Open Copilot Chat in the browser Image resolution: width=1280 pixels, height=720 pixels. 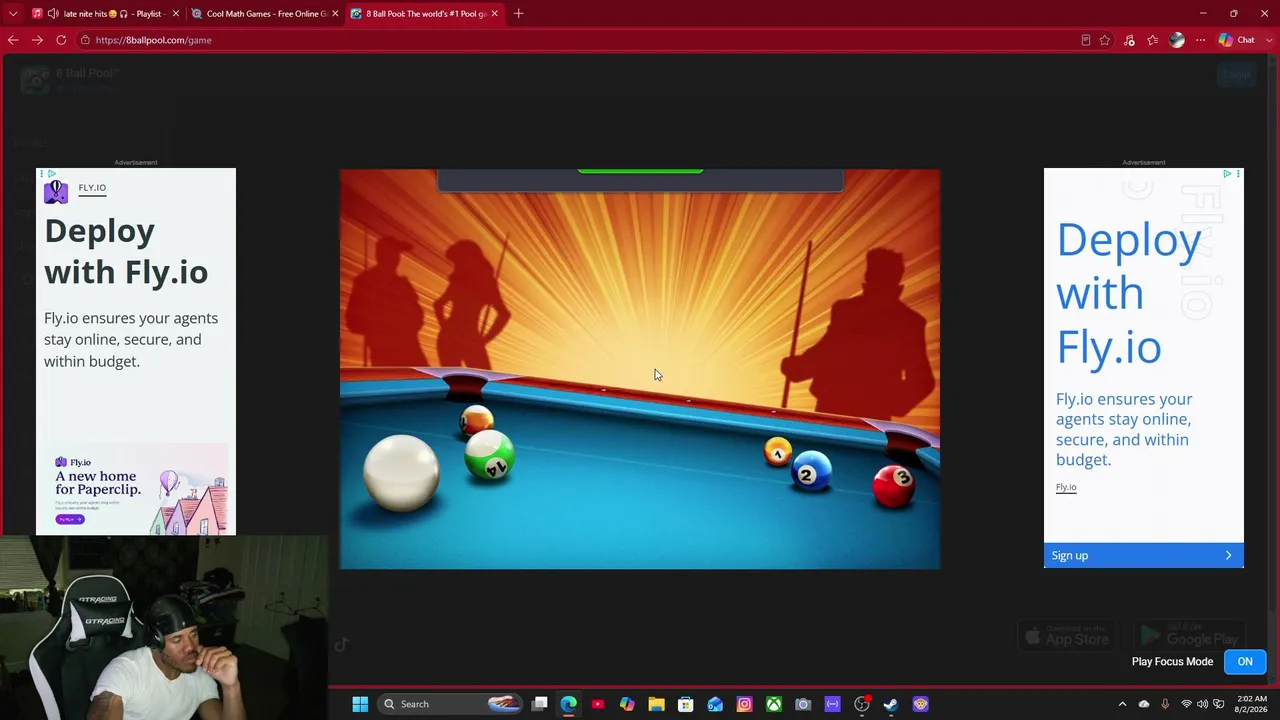tap(1237, 40)
